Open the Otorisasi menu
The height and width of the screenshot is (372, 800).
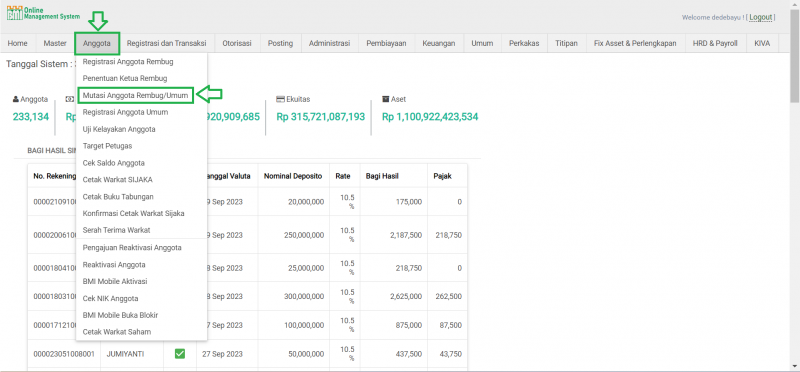click(237, 43)
